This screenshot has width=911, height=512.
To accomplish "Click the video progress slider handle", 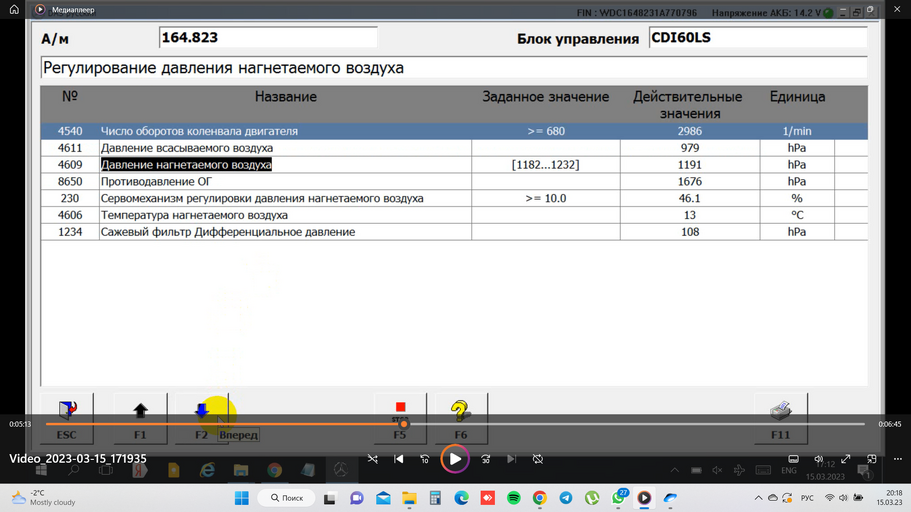I will click(x=403, y=424).
